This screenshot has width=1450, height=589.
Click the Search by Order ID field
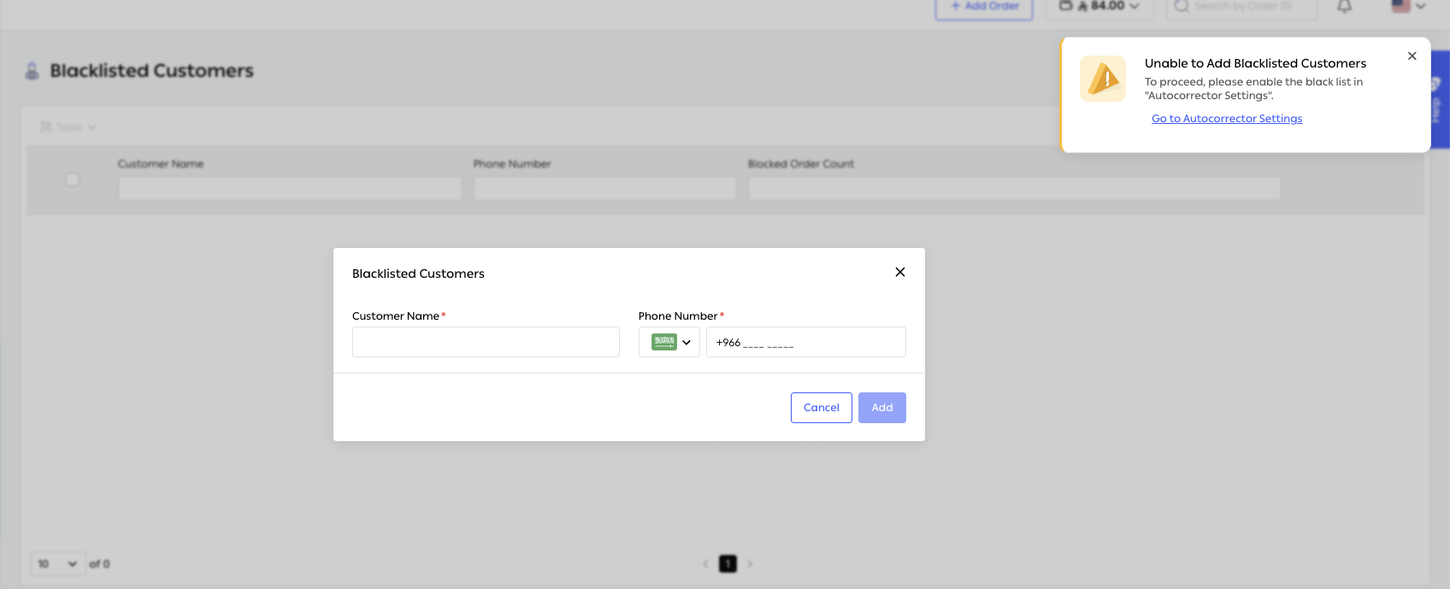(x=1241, y=8)
